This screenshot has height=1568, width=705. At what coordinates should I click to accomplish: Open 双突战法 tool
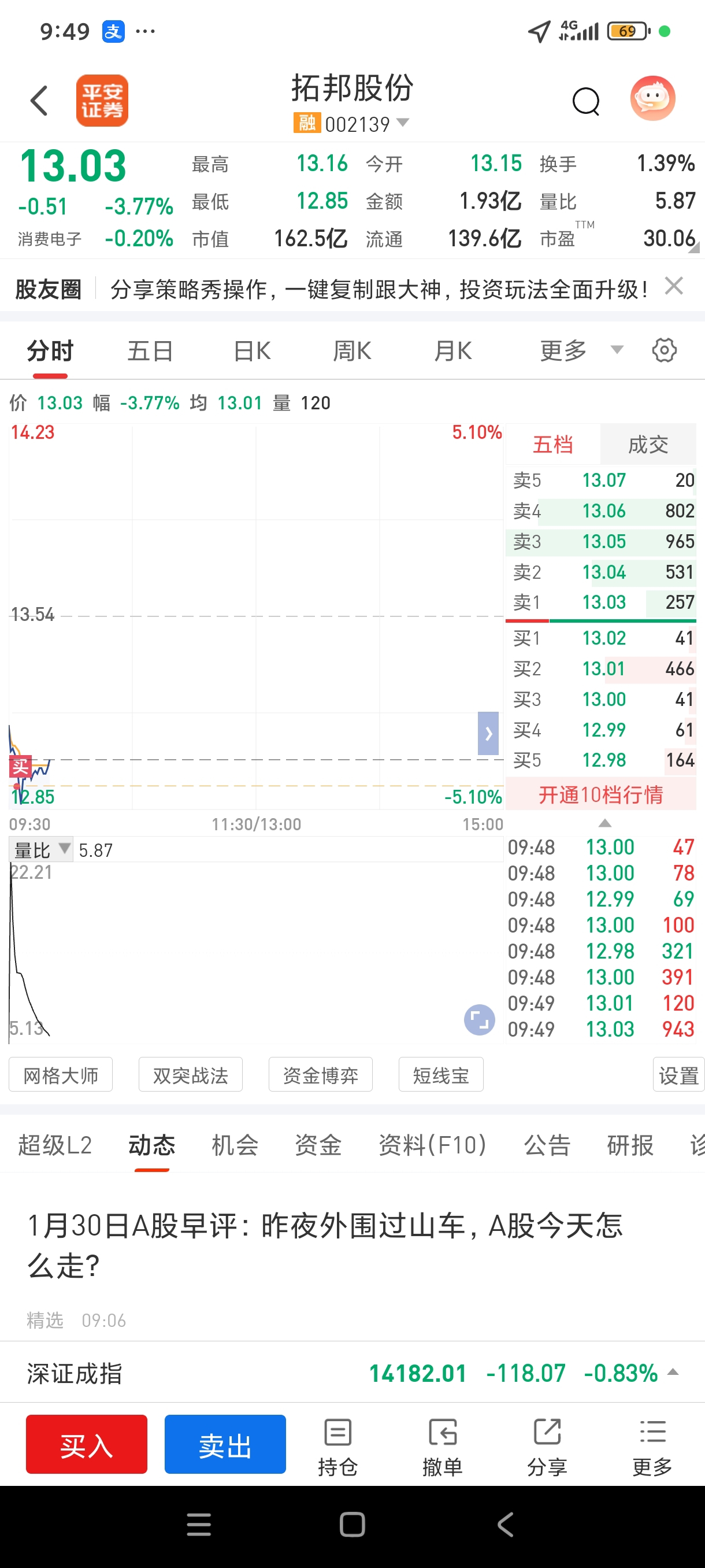click(x=190, y=1074)
